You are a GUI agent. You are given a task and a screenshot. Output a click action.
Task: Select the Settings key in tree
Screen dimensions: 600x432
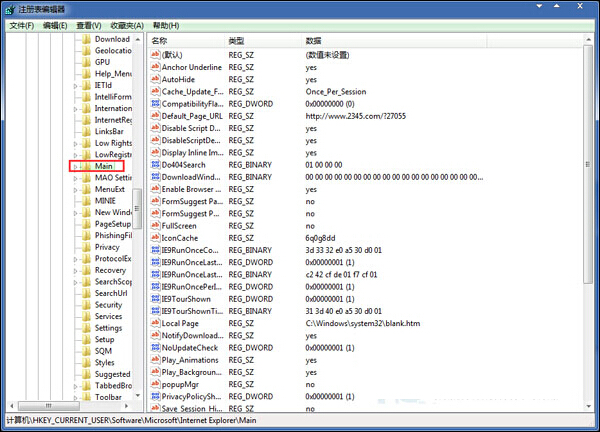108,328
